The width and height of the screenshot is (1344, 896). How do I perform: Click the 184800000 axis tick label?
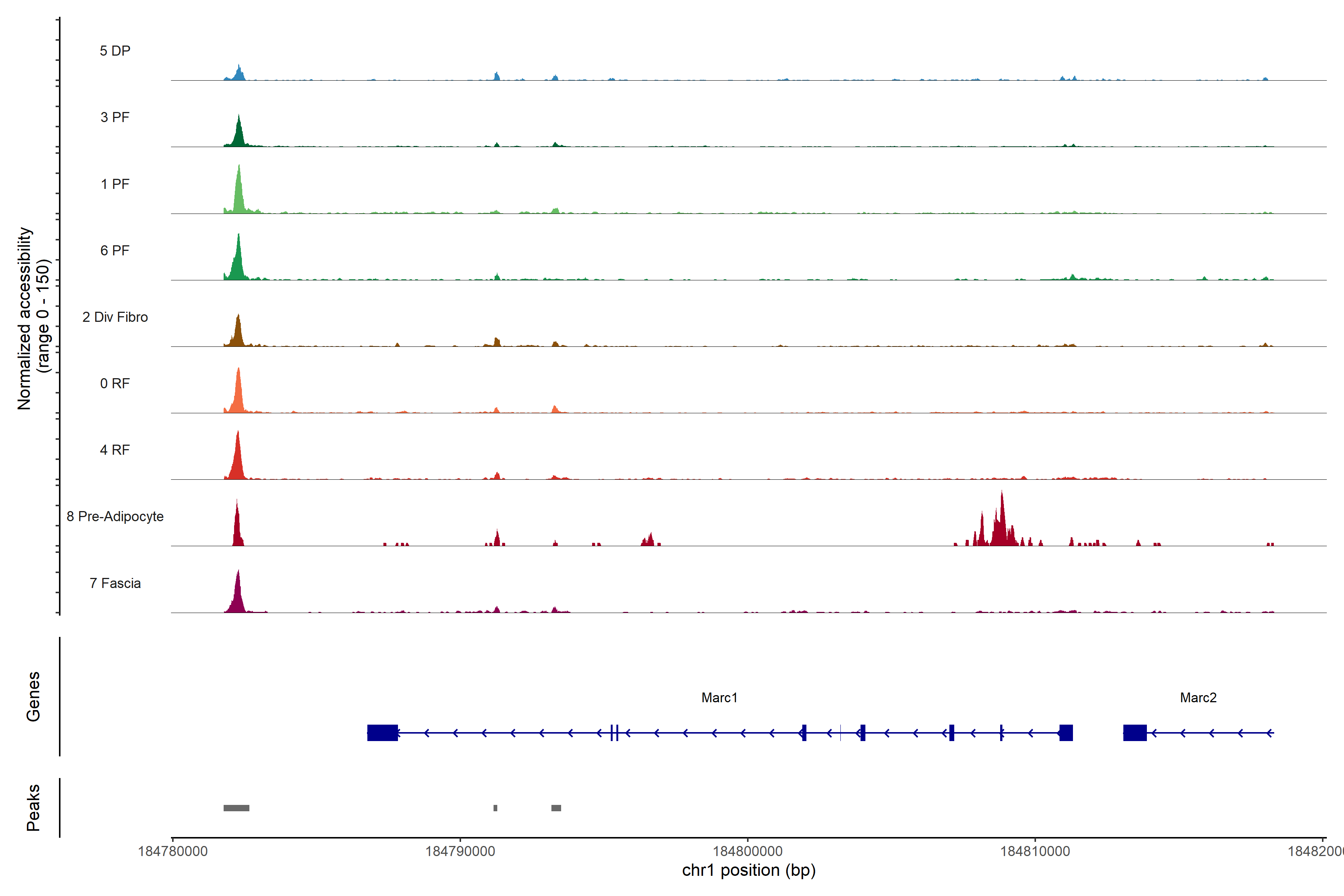(x=747, y=851)
